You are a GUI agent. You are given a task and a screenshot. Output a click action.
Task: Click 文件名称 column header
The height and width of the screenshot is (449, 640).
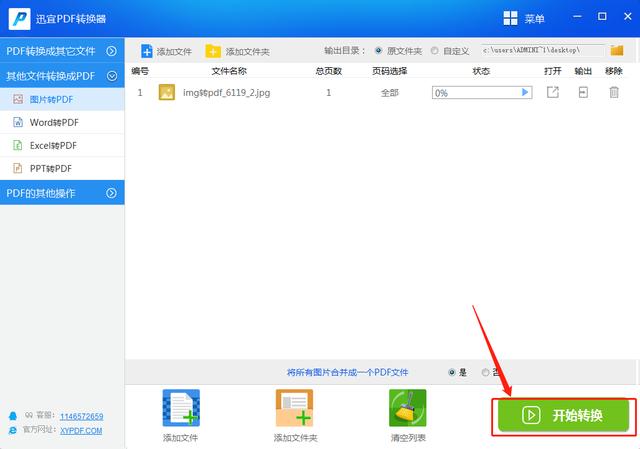click(229, 71)
